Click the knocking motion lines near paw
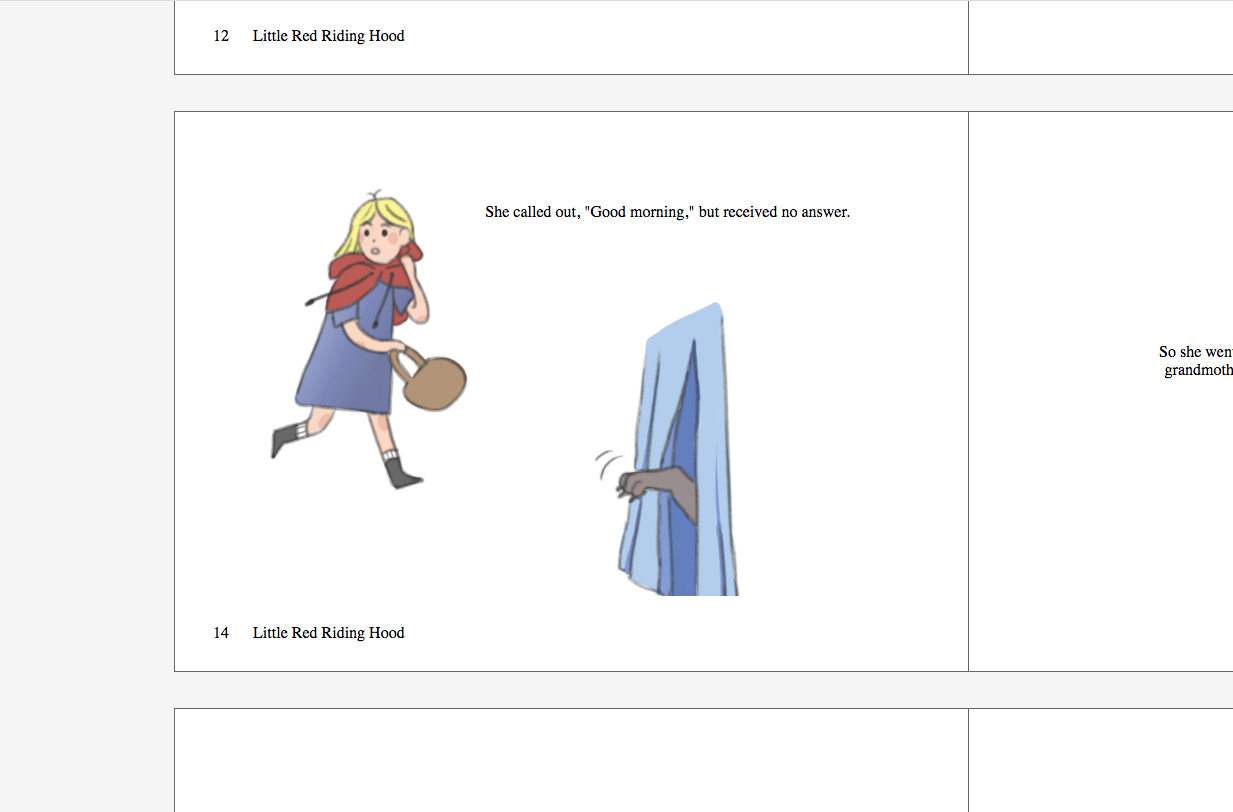The width and height of the screenshot is (1233, 812). click(x=607, y=463)
